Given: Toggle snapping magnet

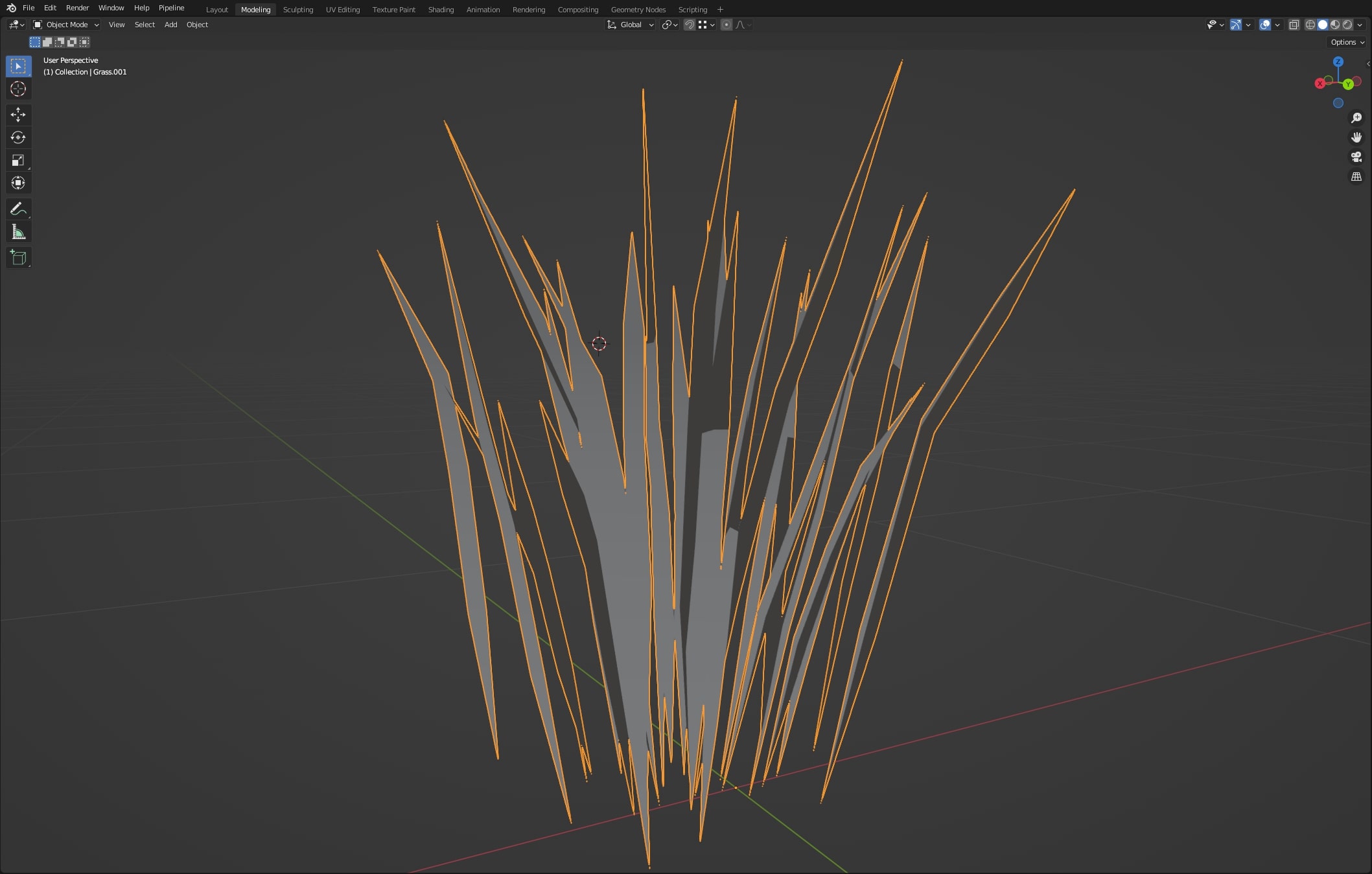Looking at the screenshot, I should click(690, 25).
